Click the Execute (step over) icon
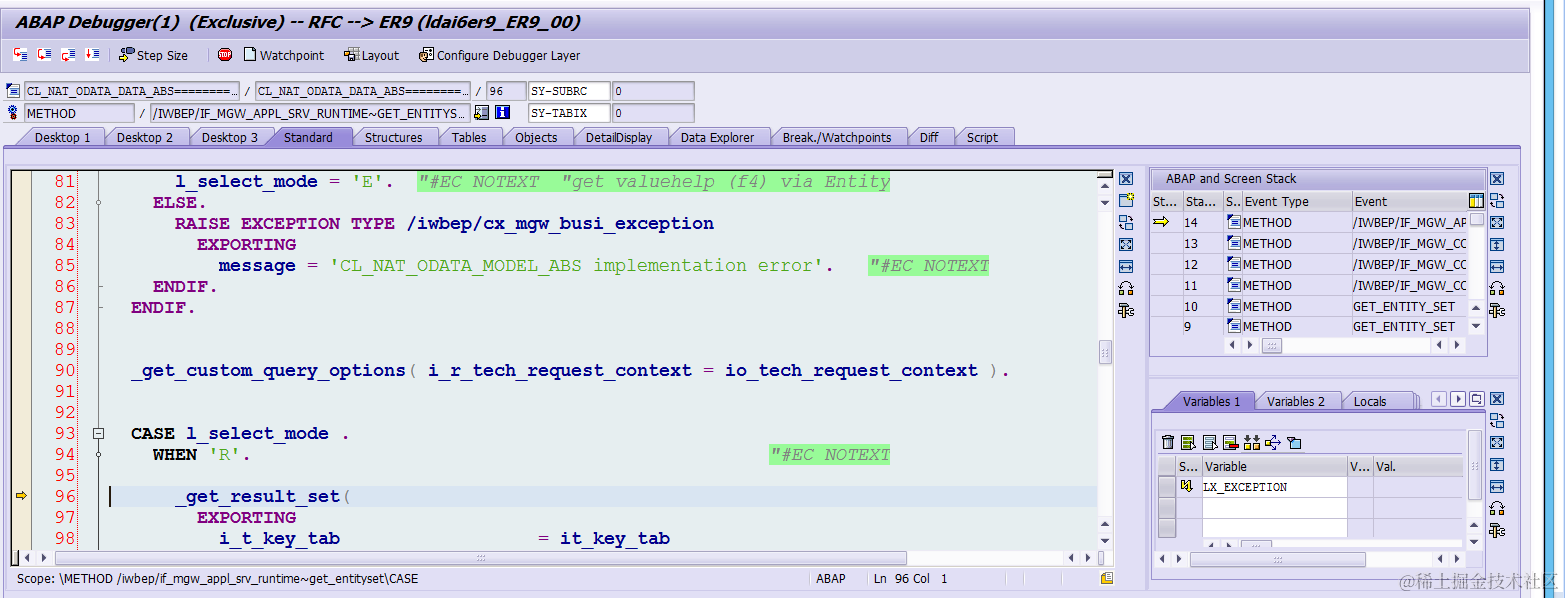The height and width of the screenshot is (598, 1565). pyautogui.click(x=45, y=55)
